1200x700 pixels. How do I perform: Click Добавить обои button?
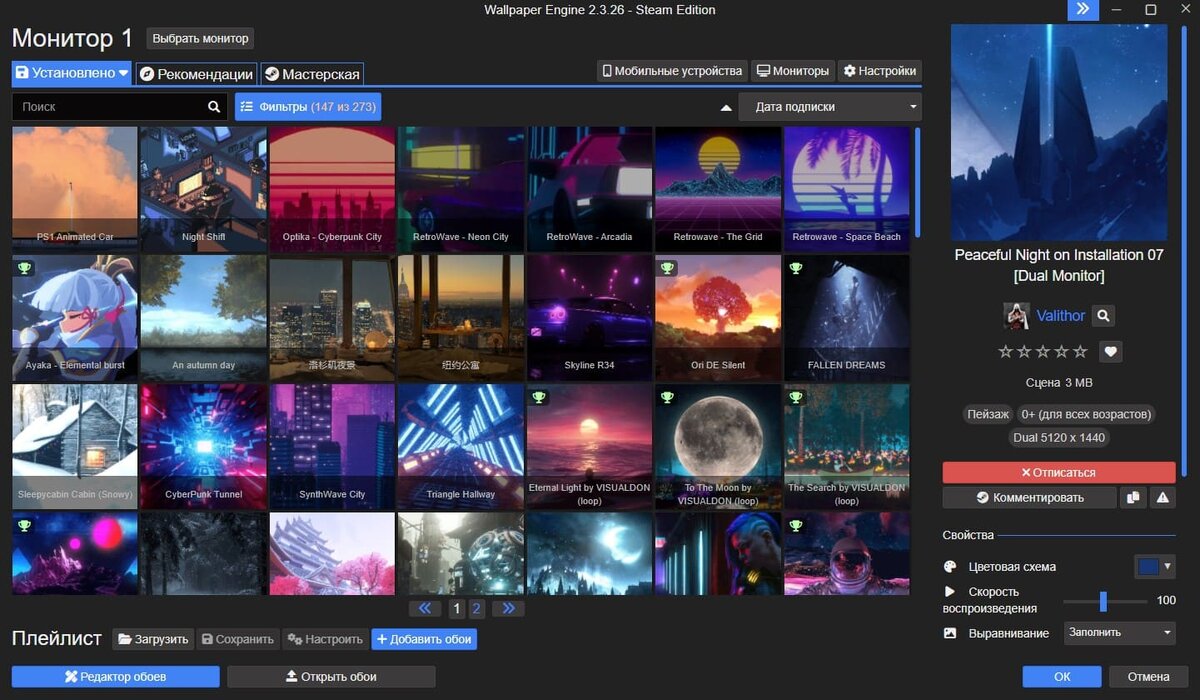(x=424, y=639)
